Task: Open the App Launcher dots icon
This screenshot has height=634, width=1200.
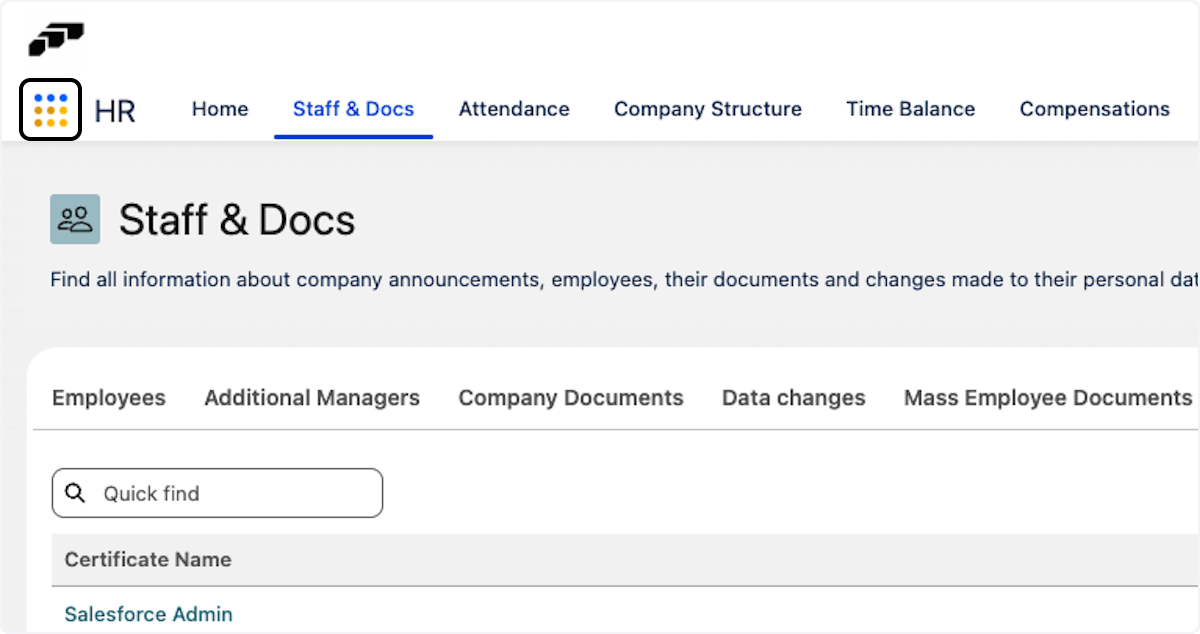Action: 50,110
